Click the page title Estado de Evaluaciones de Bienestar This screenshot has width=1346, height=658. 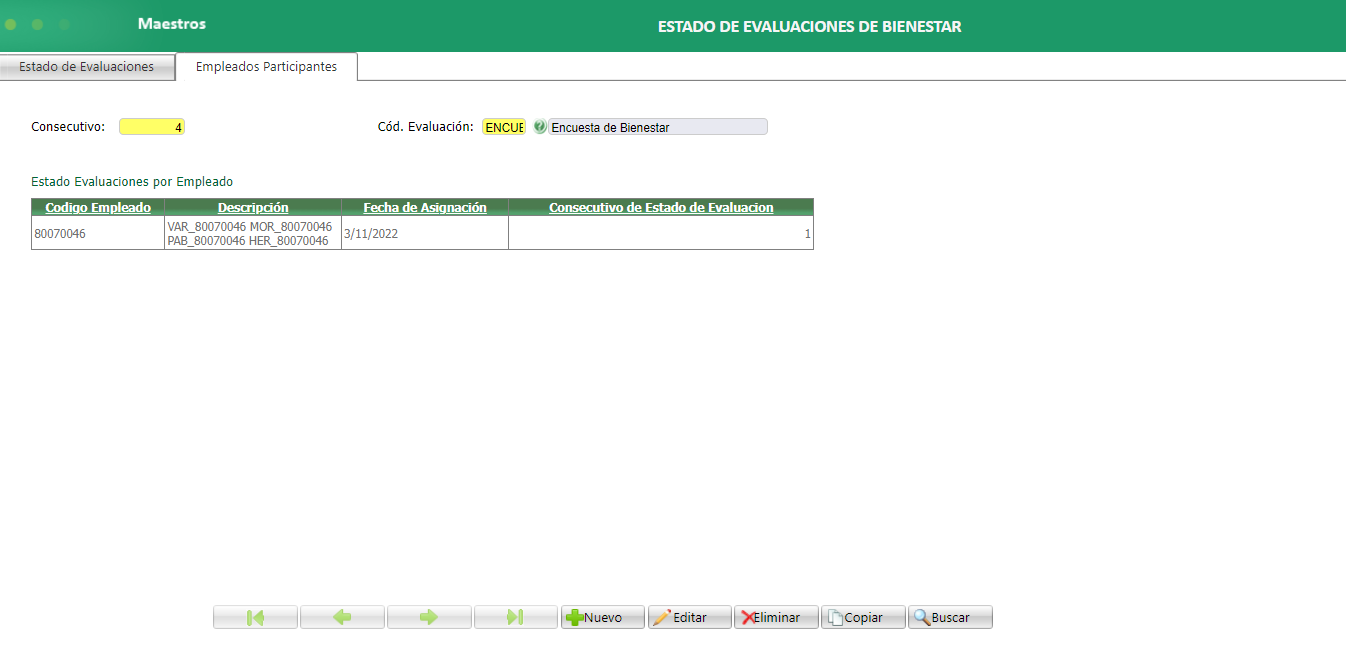(x=810, y=27)
